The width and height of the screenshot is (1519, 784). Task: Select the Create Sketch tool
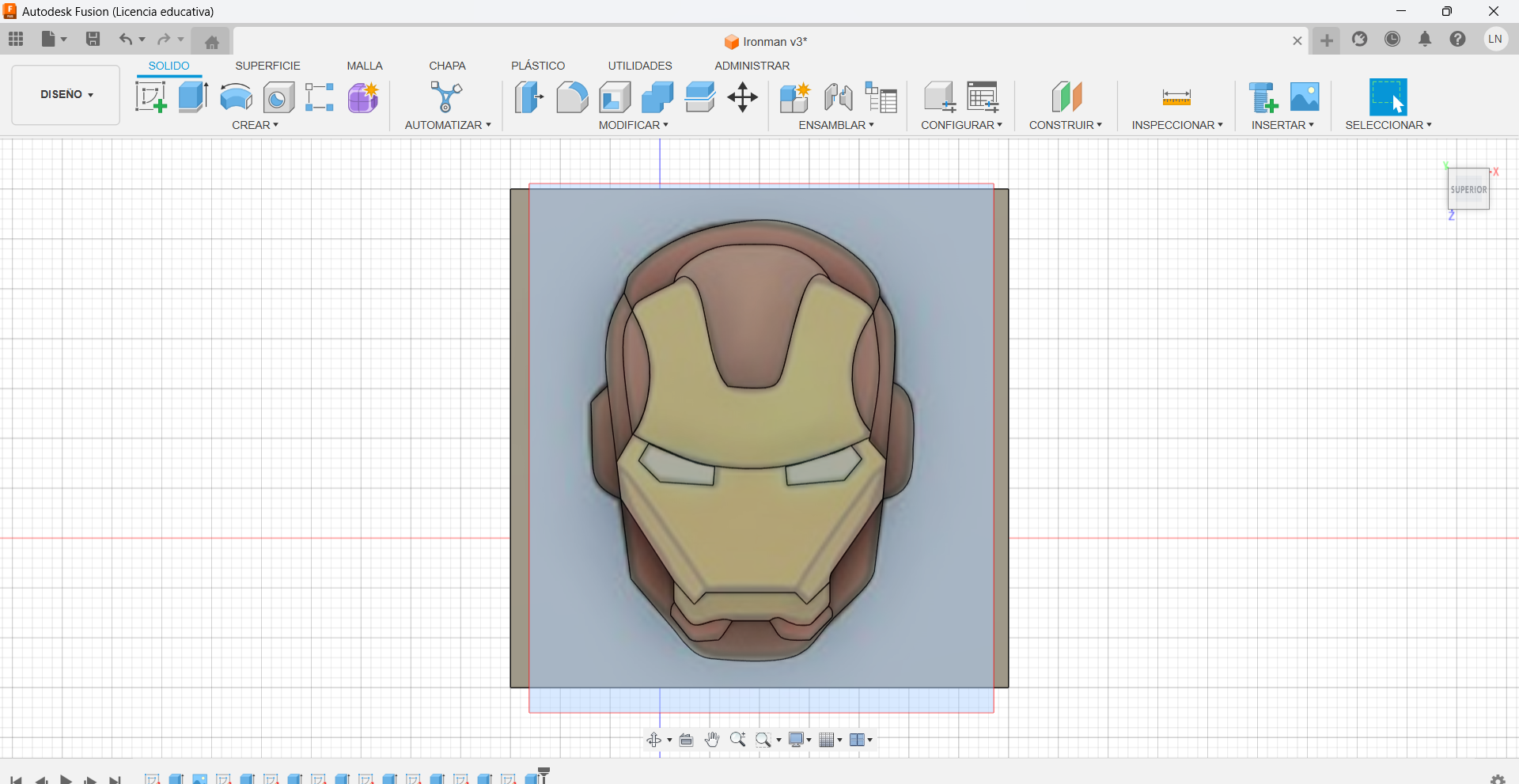(x=151, y=97)
